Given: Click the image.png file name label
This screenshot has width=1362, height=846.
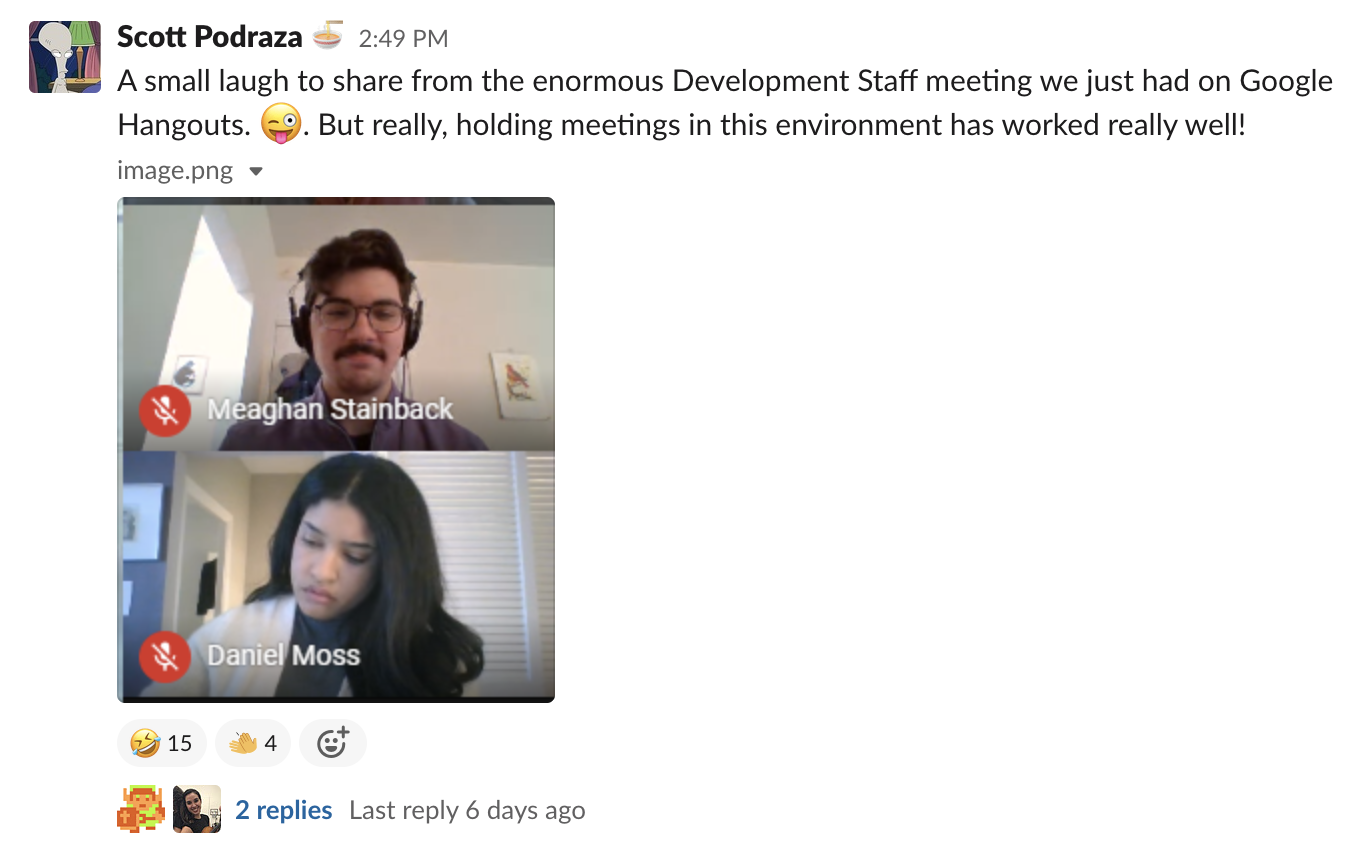Looking at the screenshot, I should 175,171.
